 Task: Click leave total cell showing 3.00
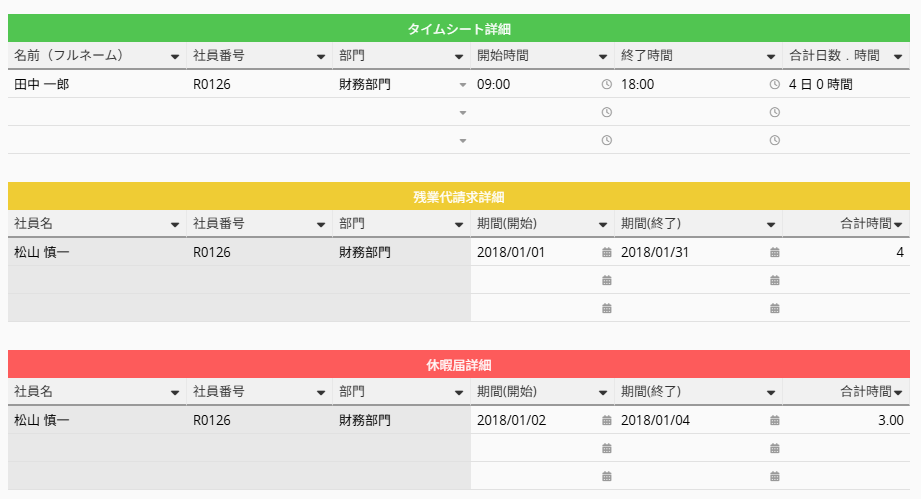pos(845,420)
